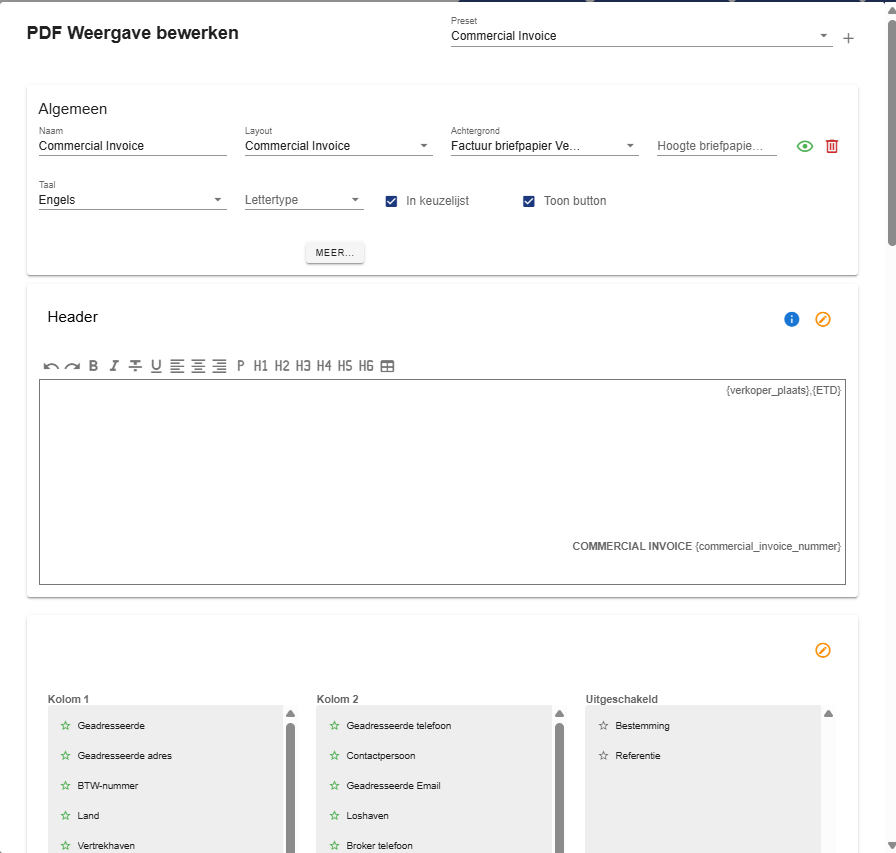Expand the Taal language dropdown
The height and width of the screenshot is (853, 896).
pos(132,200)
